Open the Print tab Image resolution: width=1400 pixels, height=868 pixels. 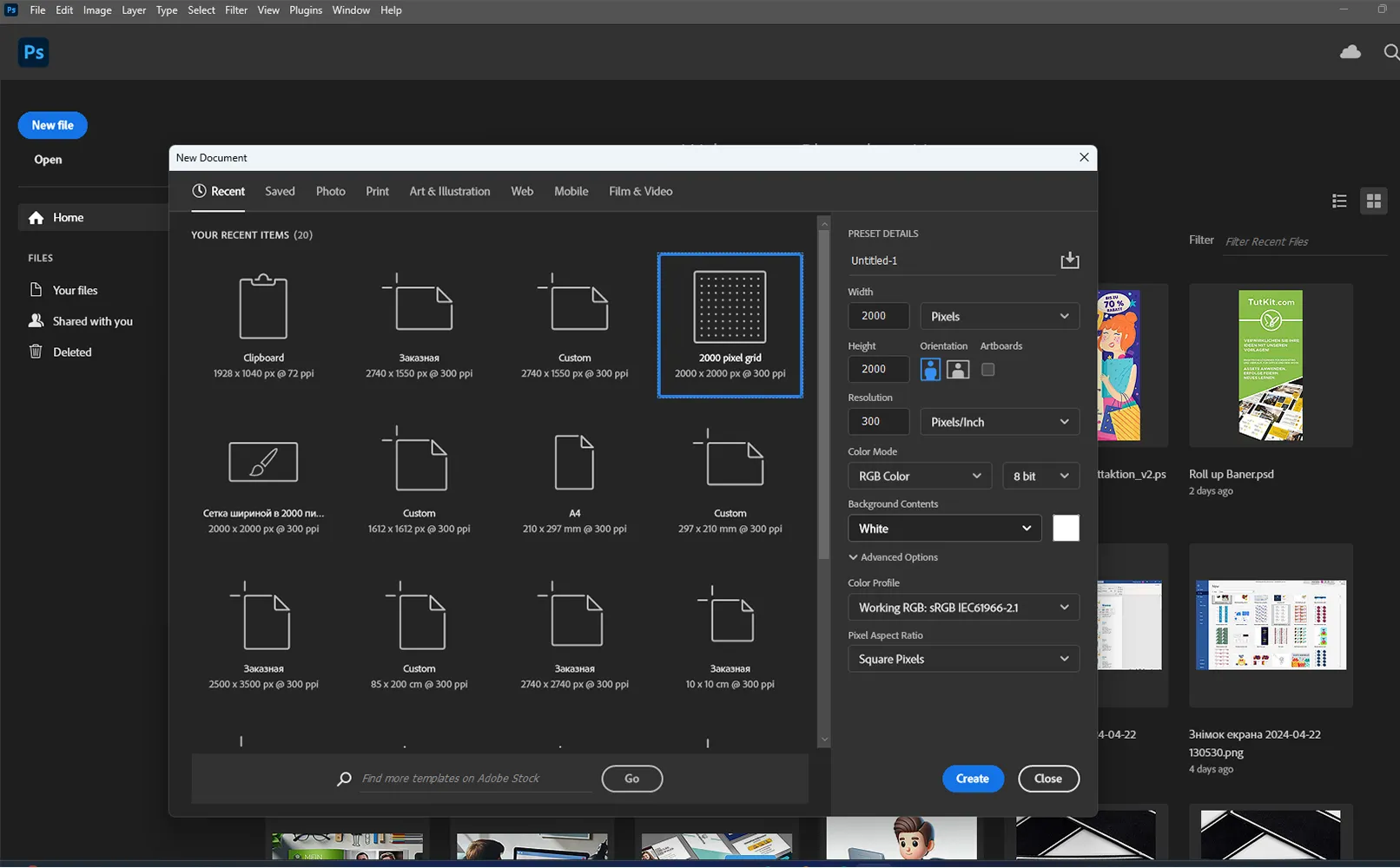pos(377,191)
